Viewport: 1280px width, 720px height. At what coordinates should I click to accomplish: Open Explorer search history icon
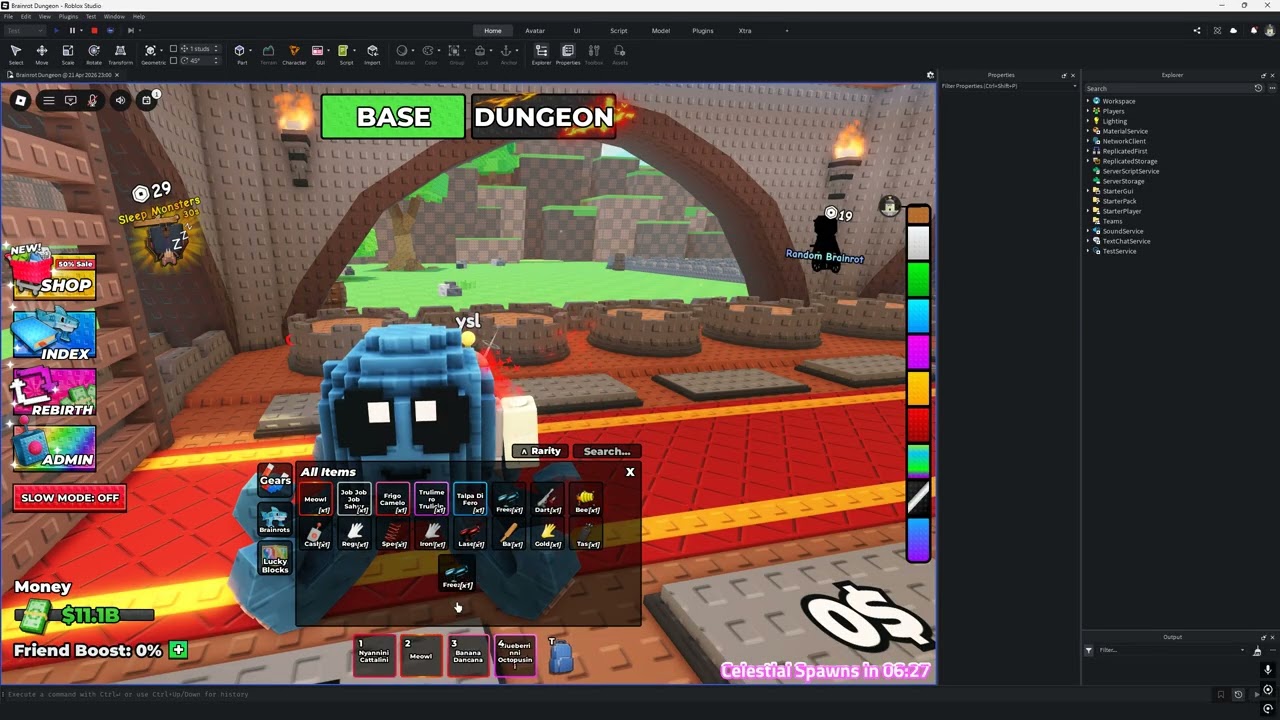(1258, 88)
